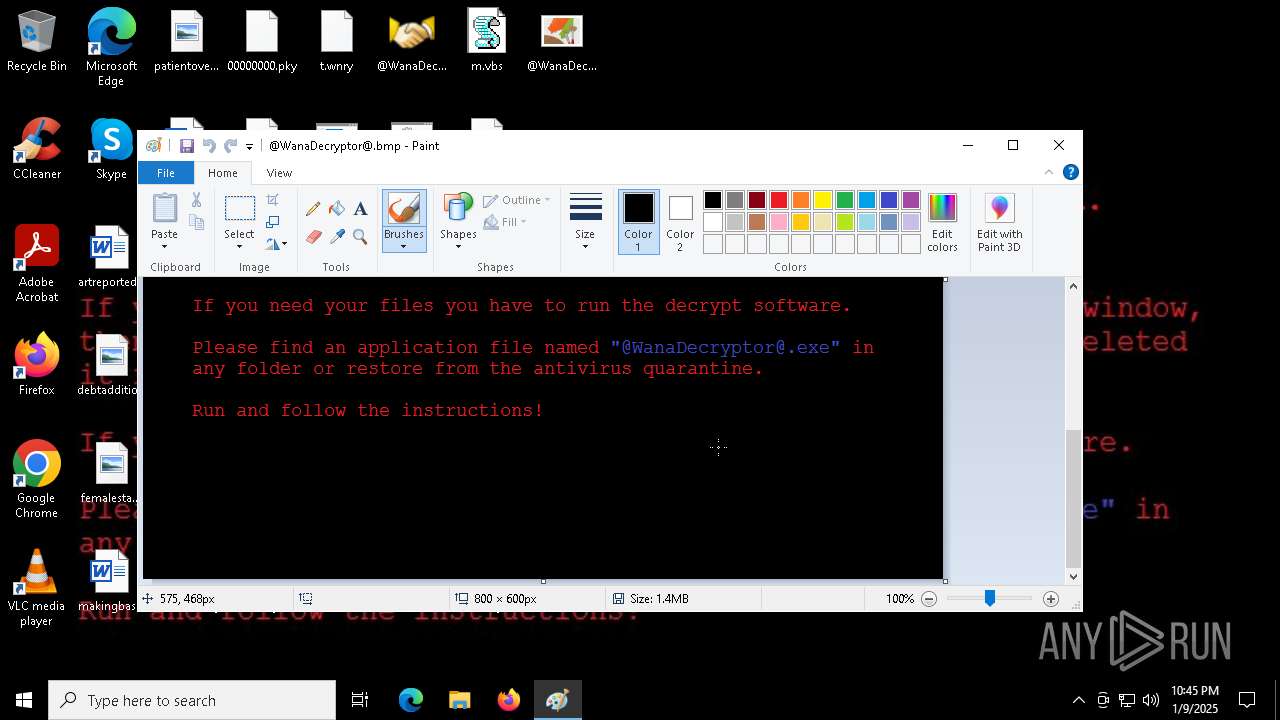Image resolution: width=1280 pixels, height=720 pixels.
Task: Pick the yellow color swatch
Action: [823, 200]
